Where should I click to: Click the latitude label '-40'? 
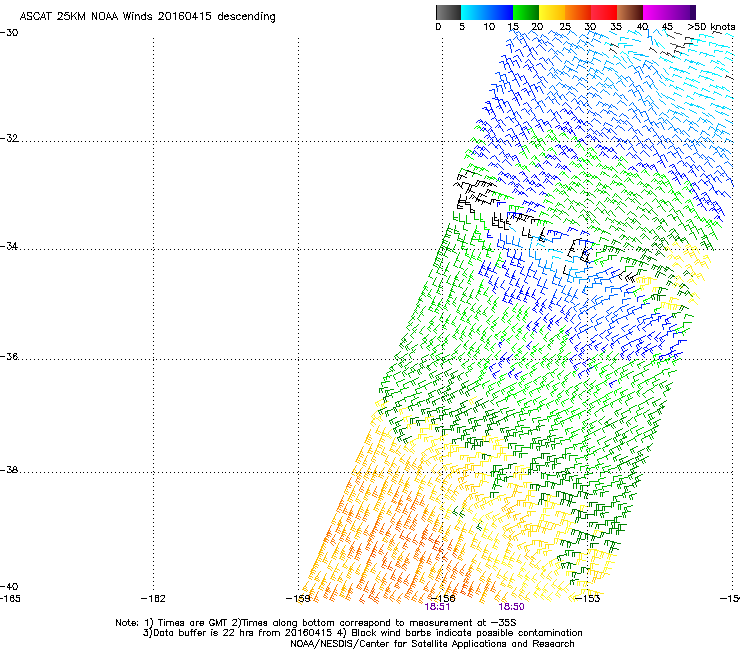pos(9,586)
